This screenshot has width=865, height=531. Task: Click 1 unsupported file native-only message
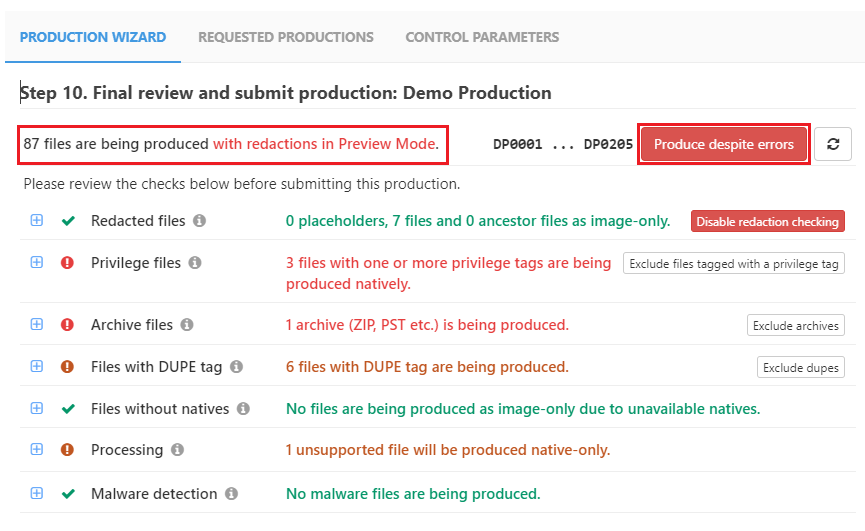pyautogui.click(x=448, y=450)
